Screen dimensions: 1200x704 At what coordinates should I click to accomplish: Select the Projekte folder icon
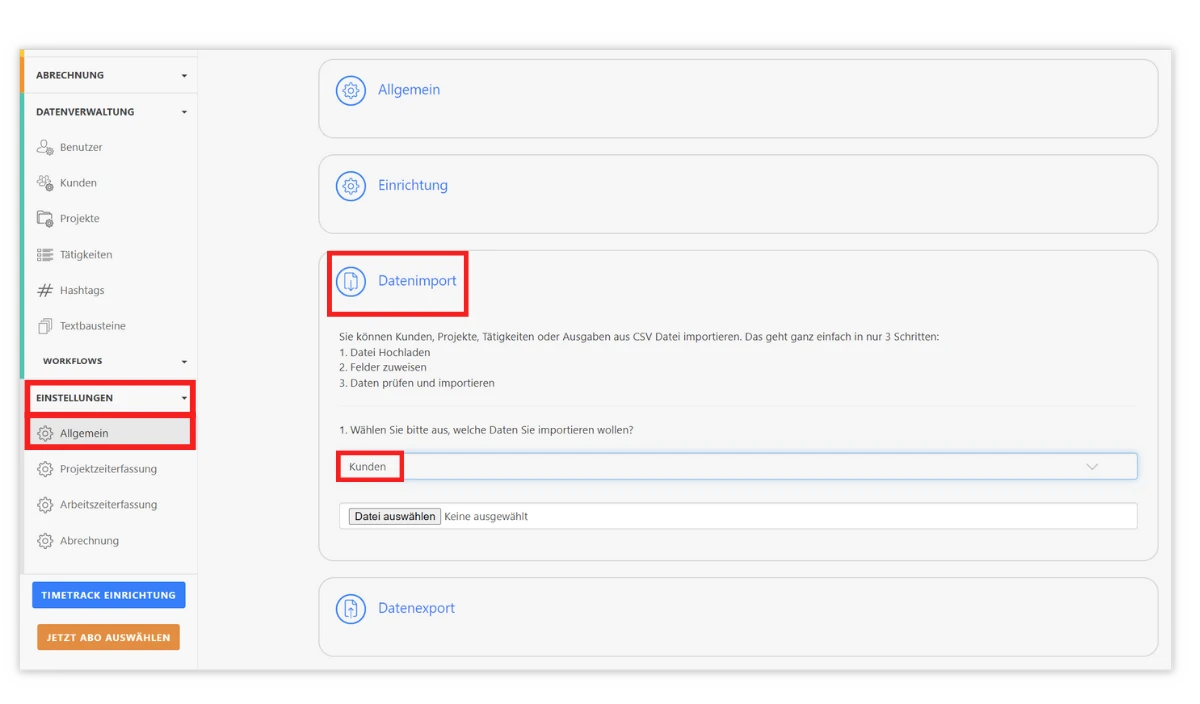[44, 219]
